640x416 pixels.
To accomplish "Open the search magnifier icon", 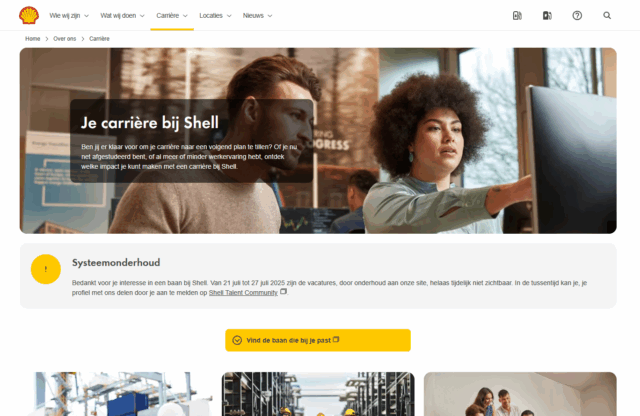I will coord(607,16).
